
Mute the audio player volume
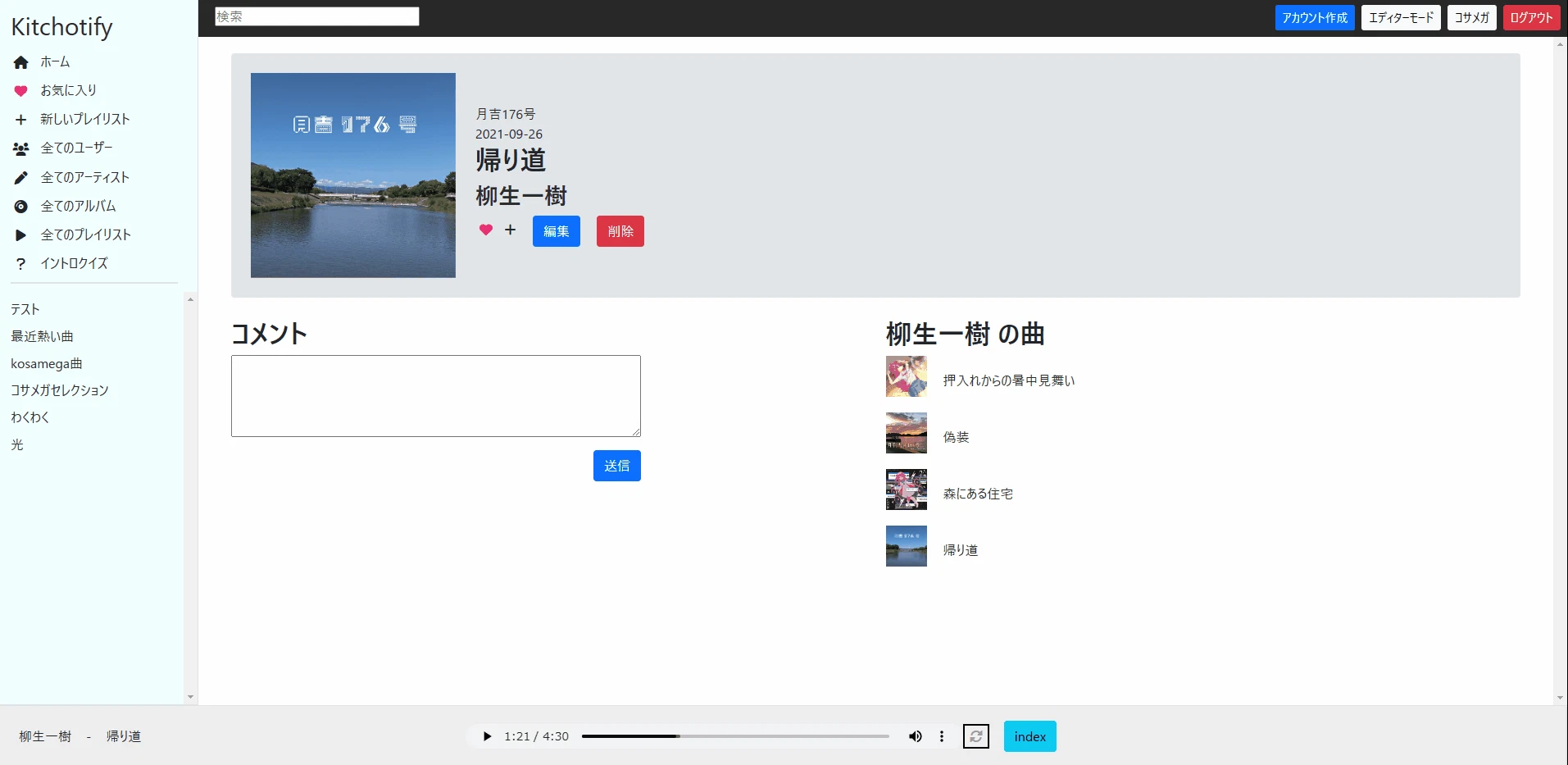coord(916,736)
